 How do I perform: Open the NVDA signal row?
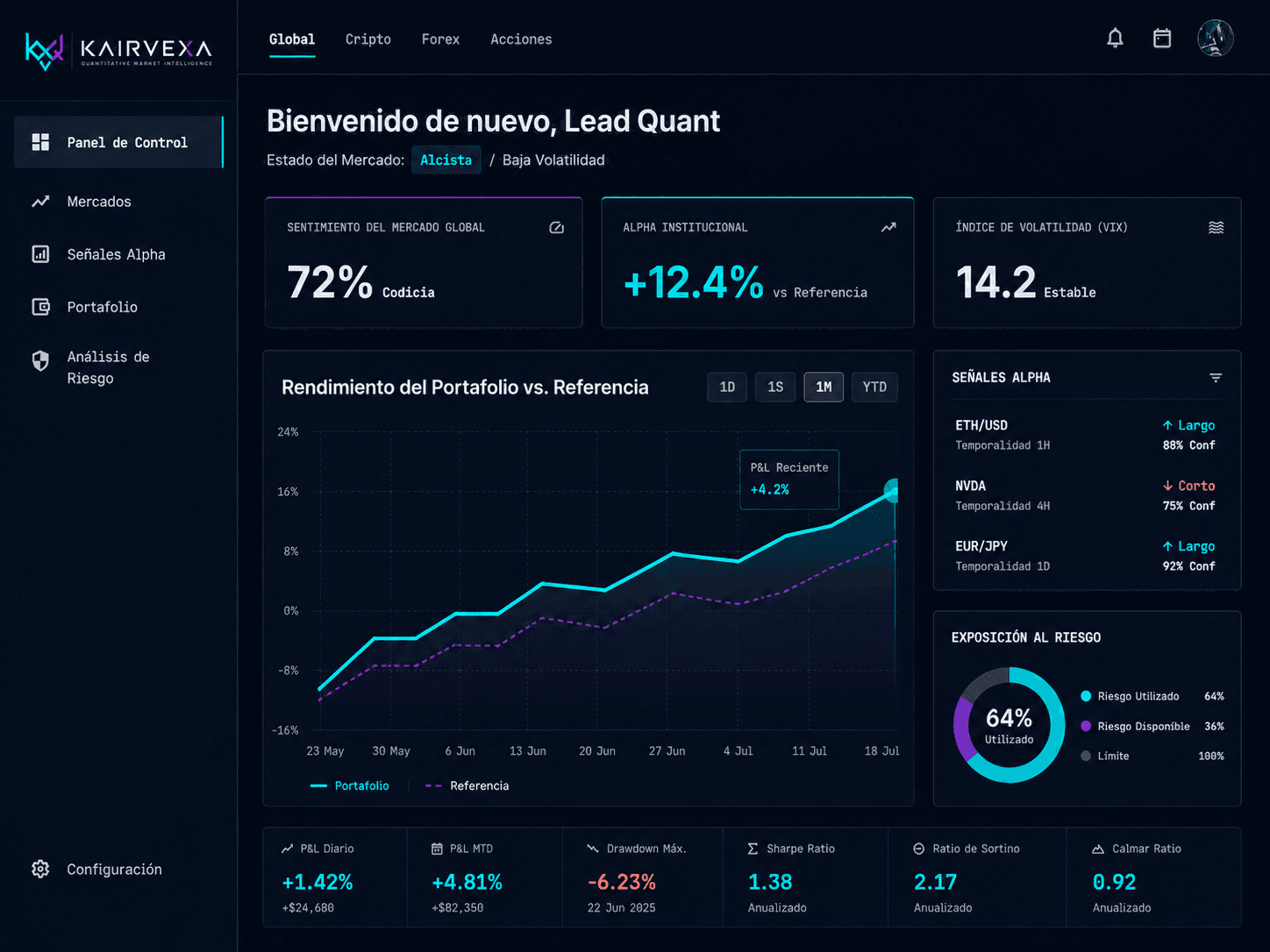1085,495
